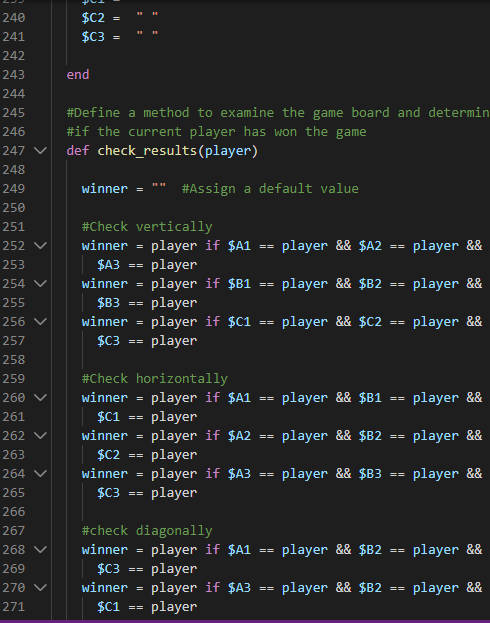Click line number 271 in gutter
This screenshot has height=623, width=490.
(x=14, y=606)
